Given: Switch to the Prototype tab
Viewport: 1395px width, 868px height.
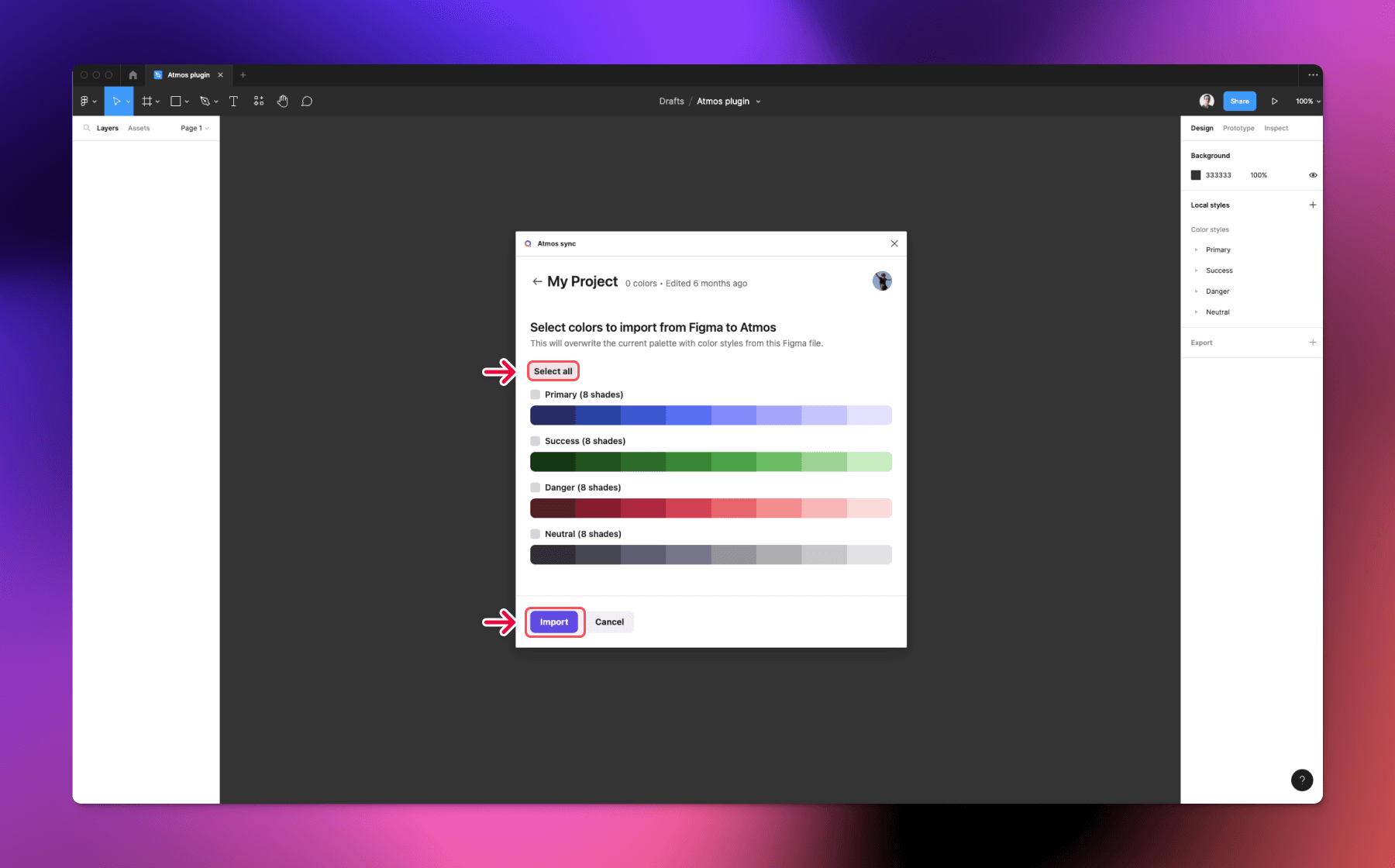Looking at the screenshot, I should tap(1238, 128).
